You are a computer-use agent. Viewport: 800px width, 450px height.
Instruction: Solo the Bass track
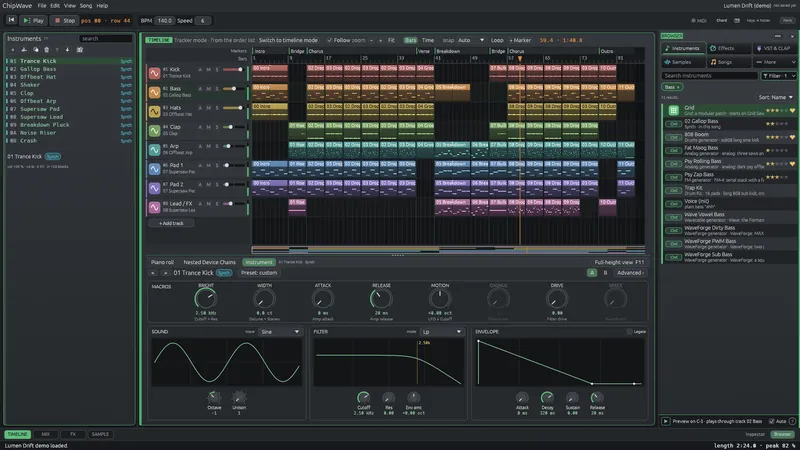(217, 89)
